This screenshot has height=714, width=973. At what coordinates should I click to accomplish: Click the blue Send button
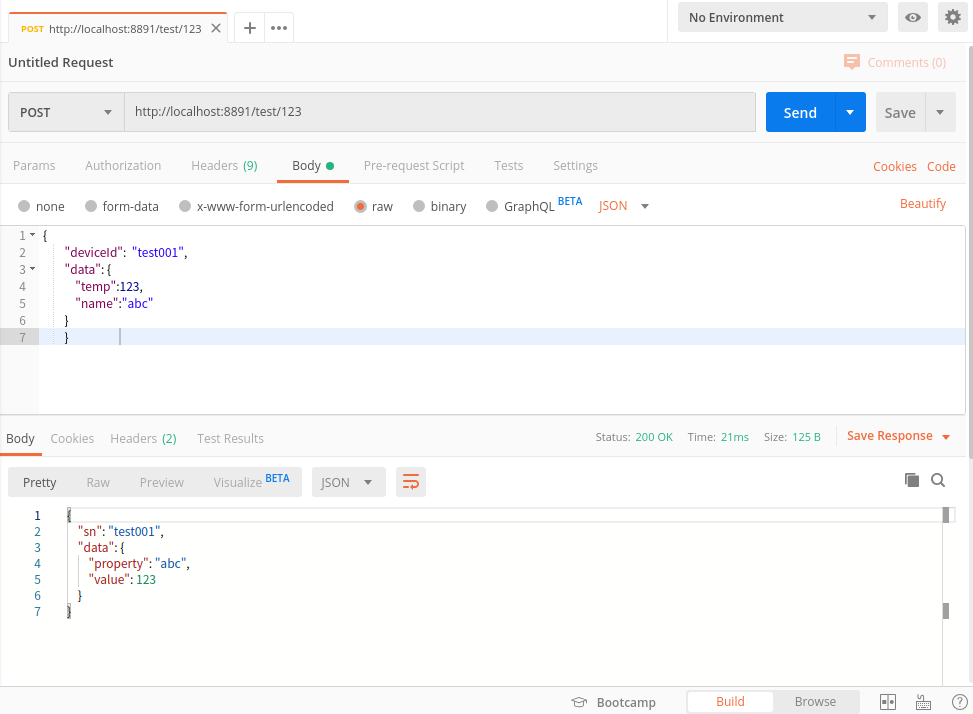point(800,112)
